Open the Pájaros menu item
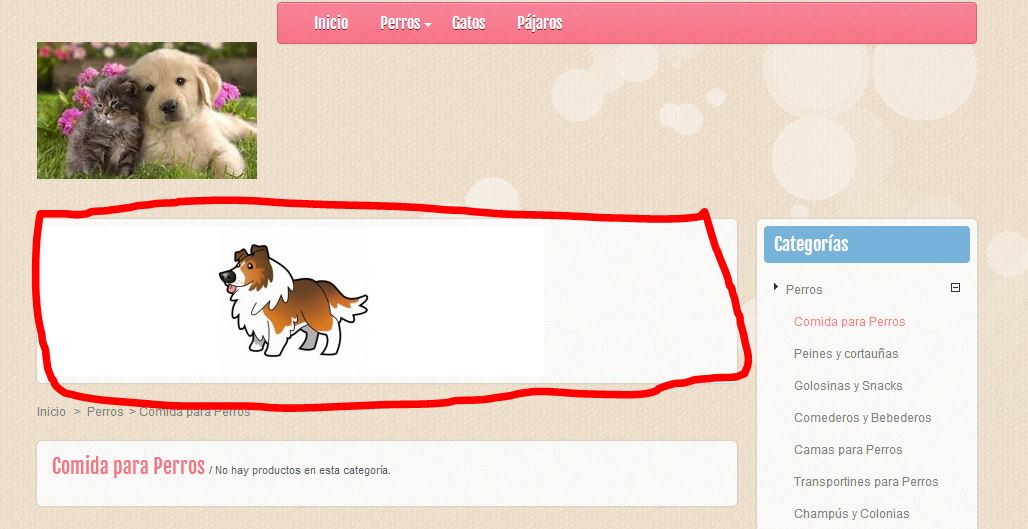 click(x=540, y=23)
